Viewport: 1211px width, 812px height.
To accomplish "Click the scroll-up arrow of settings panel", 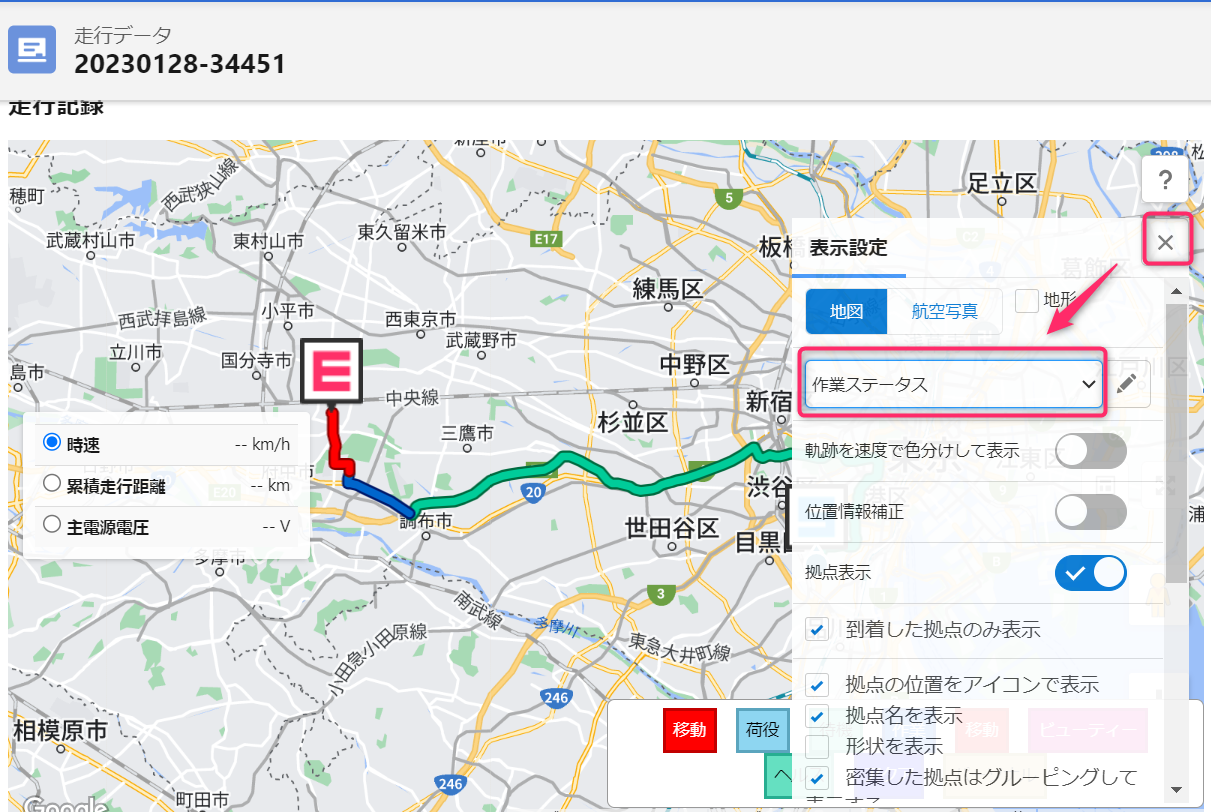I will 1176,291.
